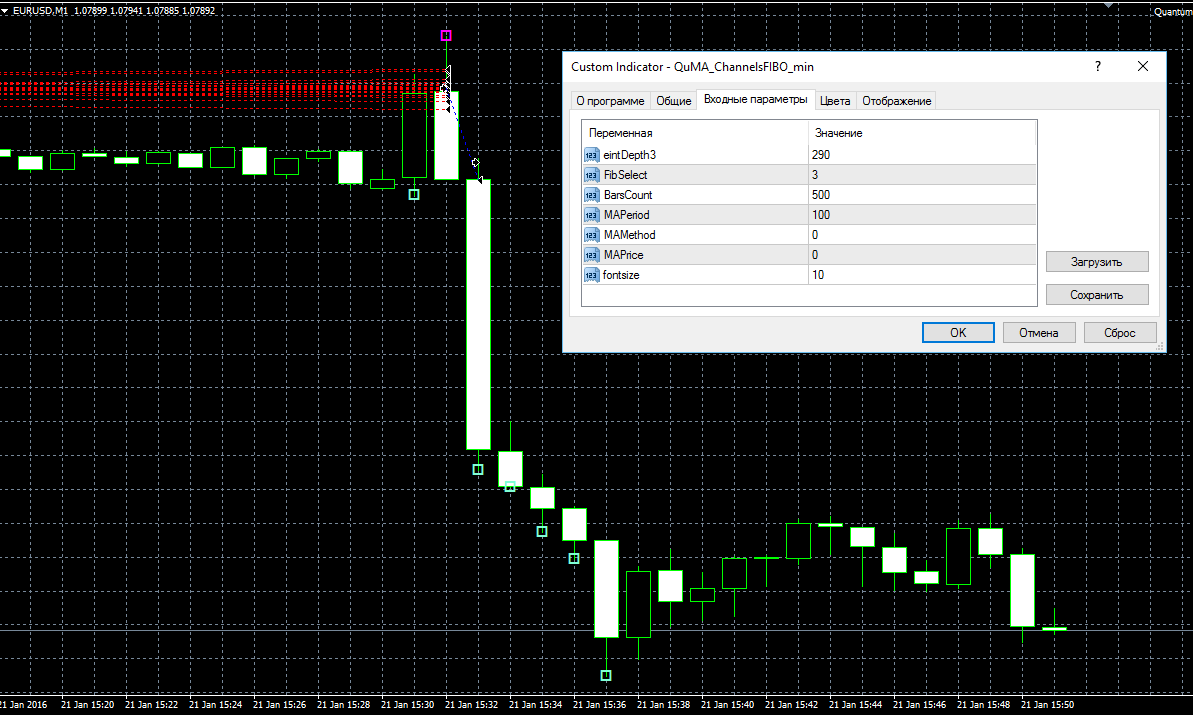Confirm settings with the OK button
Viewport: 1193px width, 715px height.
pos(958,332)
